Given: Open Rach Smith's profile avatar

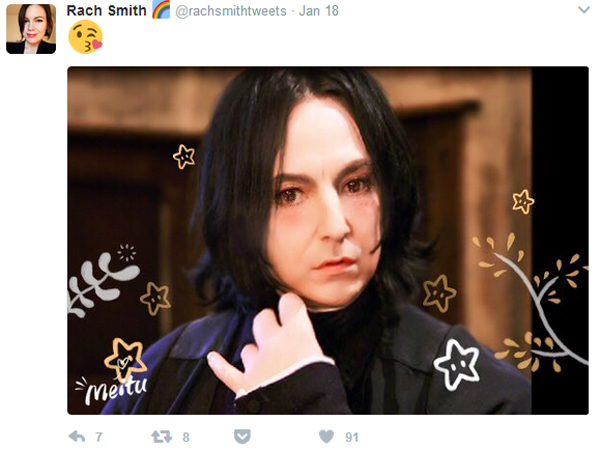Looking at the screenshot, I should click(31, 29).
